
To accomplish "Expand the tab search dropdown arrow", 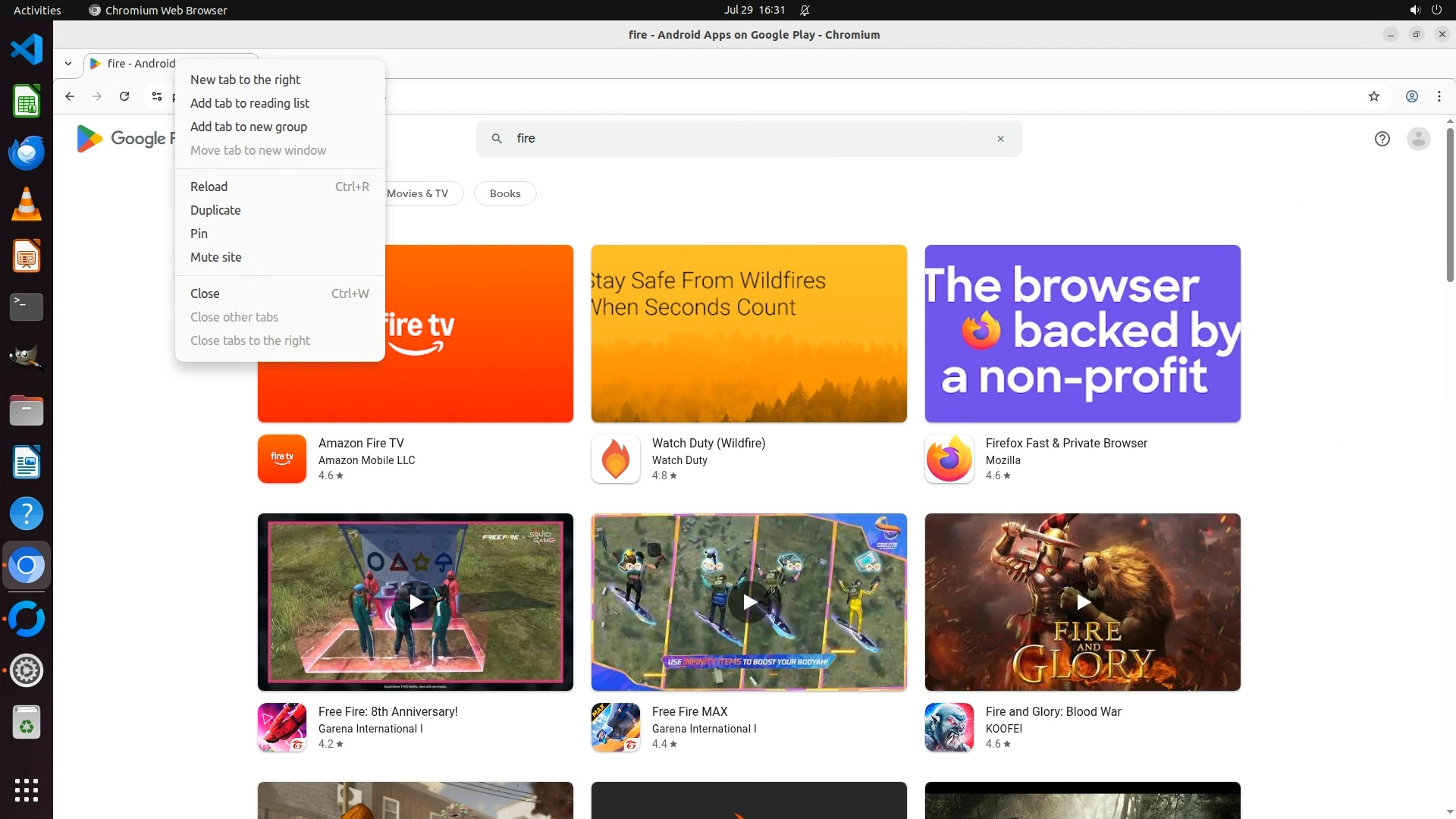I will point(68,64).
